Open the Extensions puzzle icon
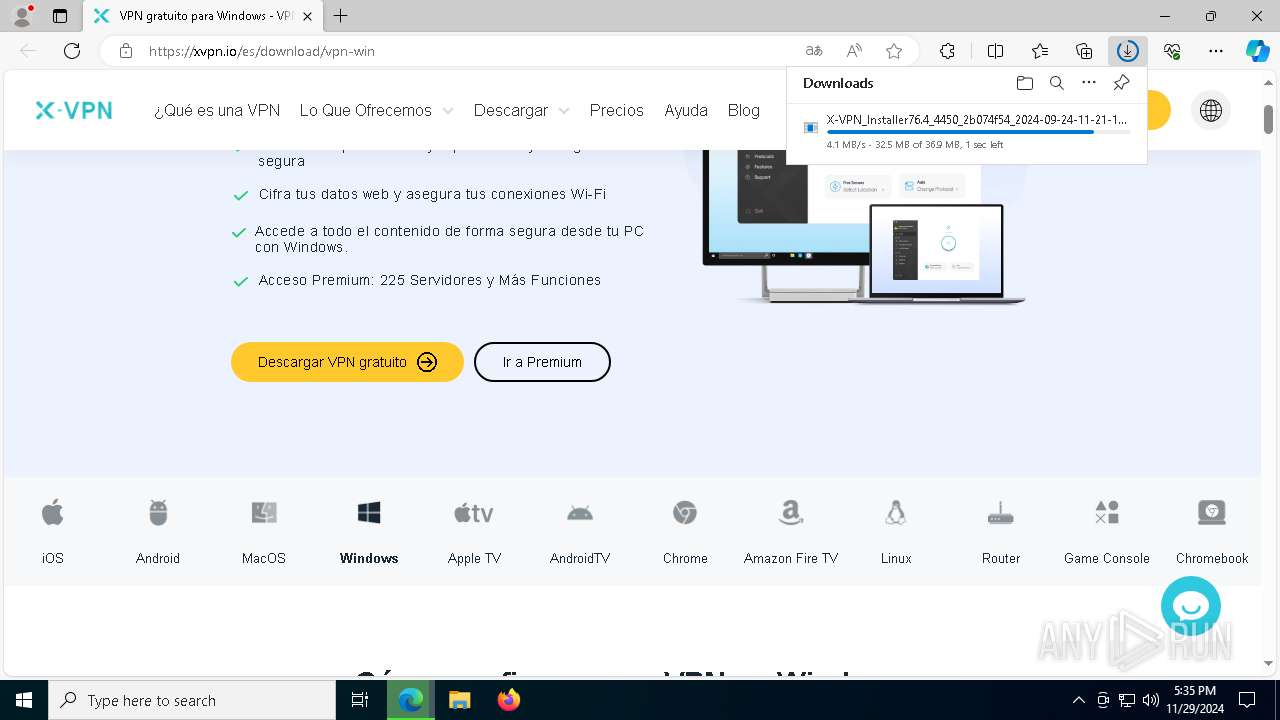Viewport: 1280px width, 720px height. point(947,51)
